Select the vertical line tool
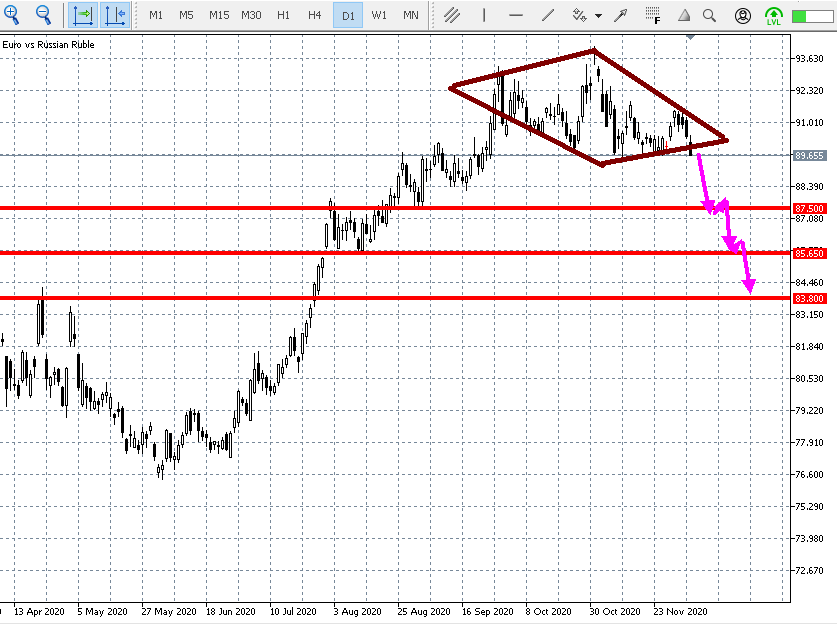Viewport: 837px width, 624px height. (x=484, y=15)
